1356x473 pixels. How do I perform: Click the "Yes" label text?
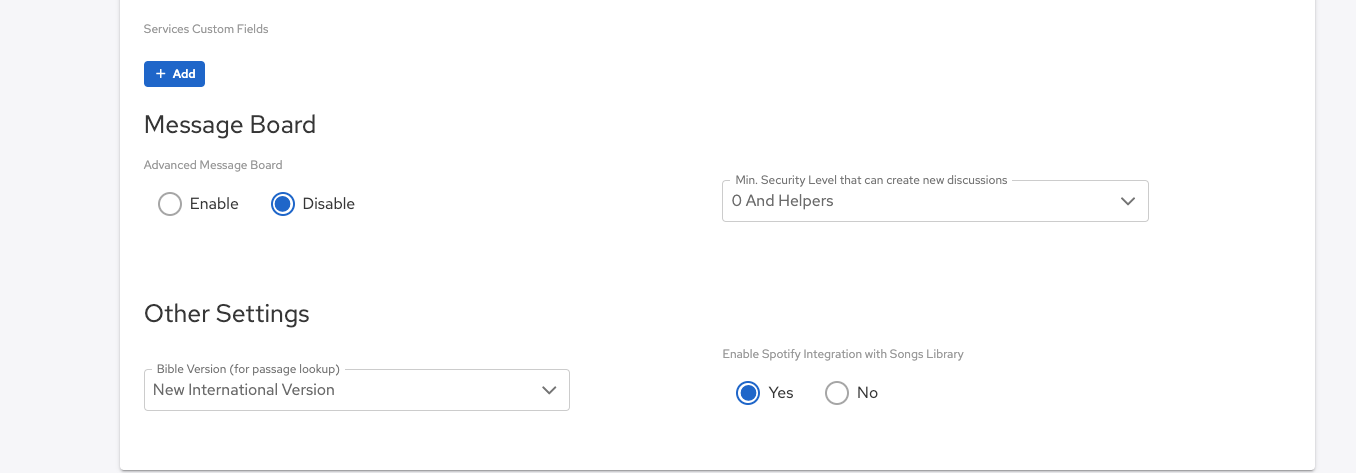781,393
